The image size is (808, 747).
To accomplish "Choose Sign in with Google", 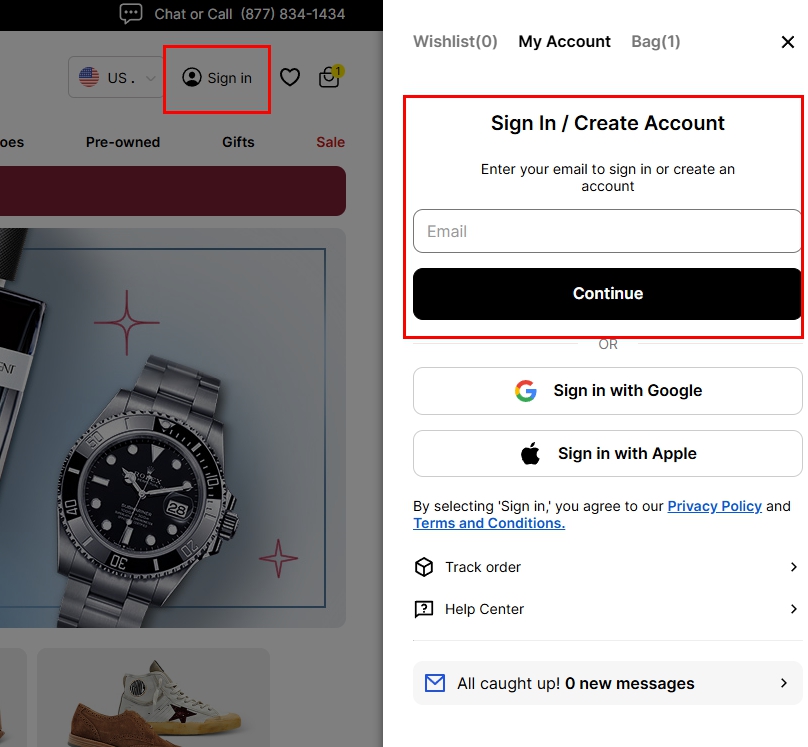I will 608,391.
